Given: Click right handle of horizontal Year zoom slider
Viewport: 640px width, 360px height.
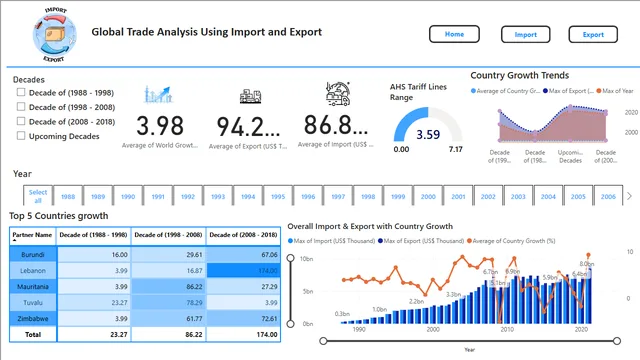Looking at the screenshot, I should pyautogui.click(x=617, y=340).
